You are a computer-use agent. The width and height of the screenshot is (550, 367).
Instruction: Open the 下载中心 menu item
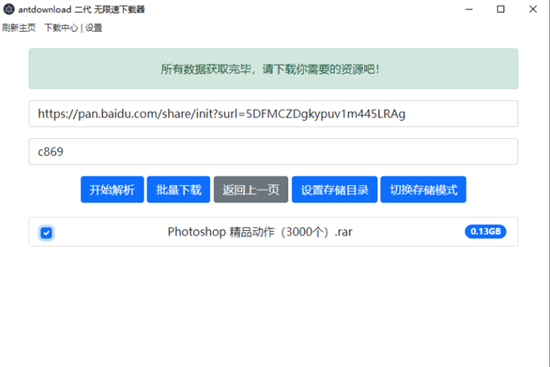[x=61, y=28]
